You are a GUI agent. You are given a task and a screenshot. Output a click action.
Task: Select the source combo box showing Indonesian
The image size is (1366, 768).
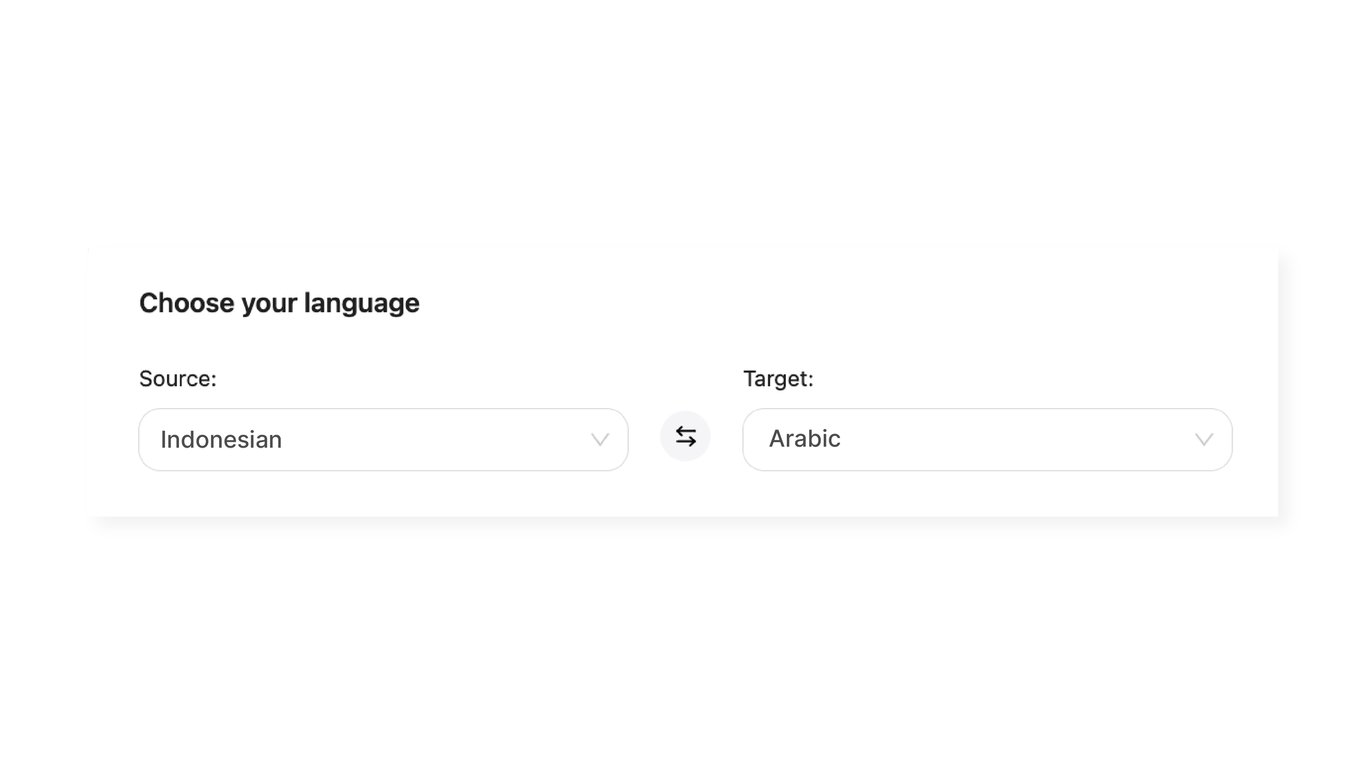tap(383, 439)
